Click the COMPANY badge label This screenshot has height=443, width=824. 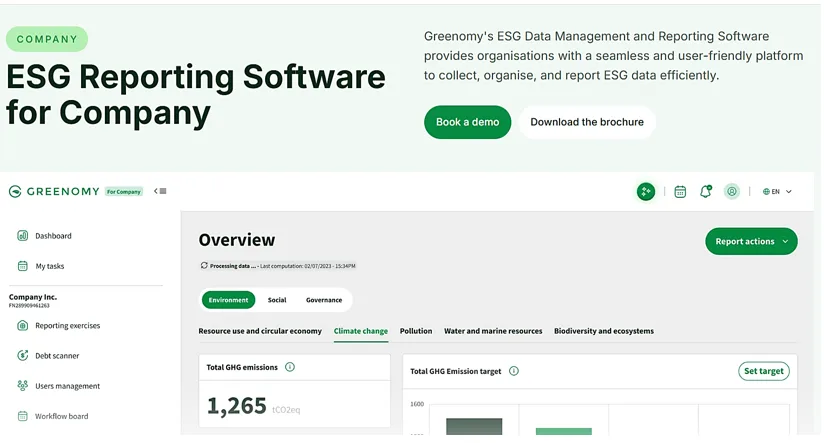47,39
